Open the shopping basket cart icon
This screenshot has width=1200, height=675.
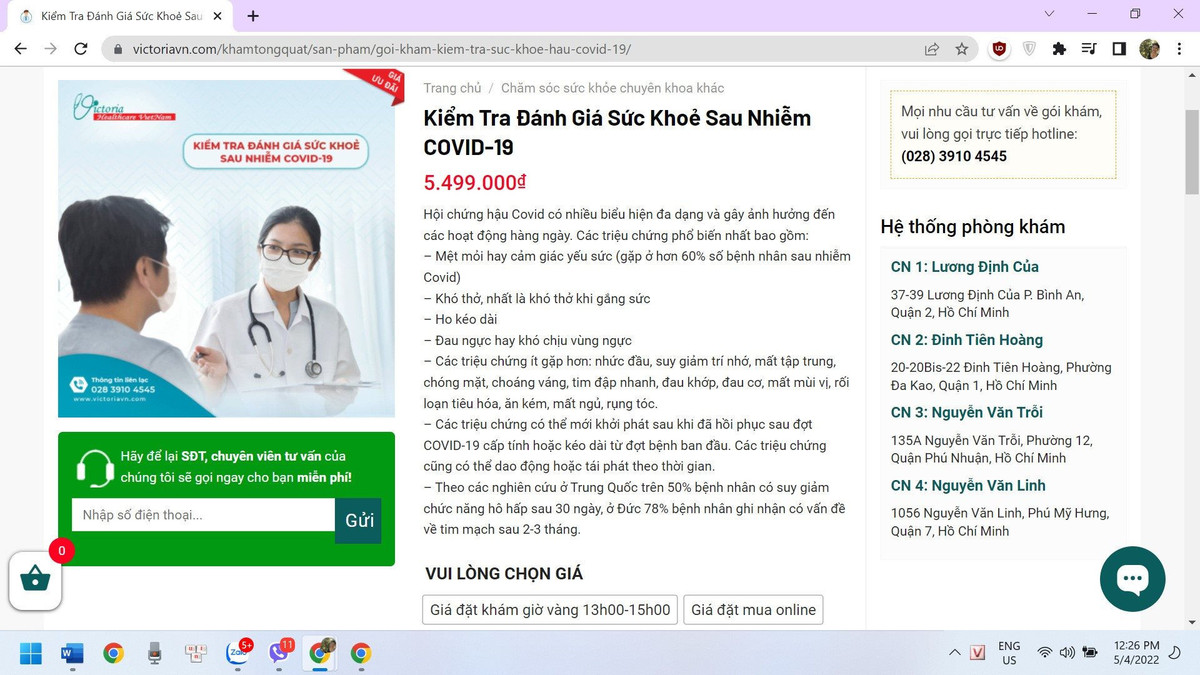[x=35, y=579]
